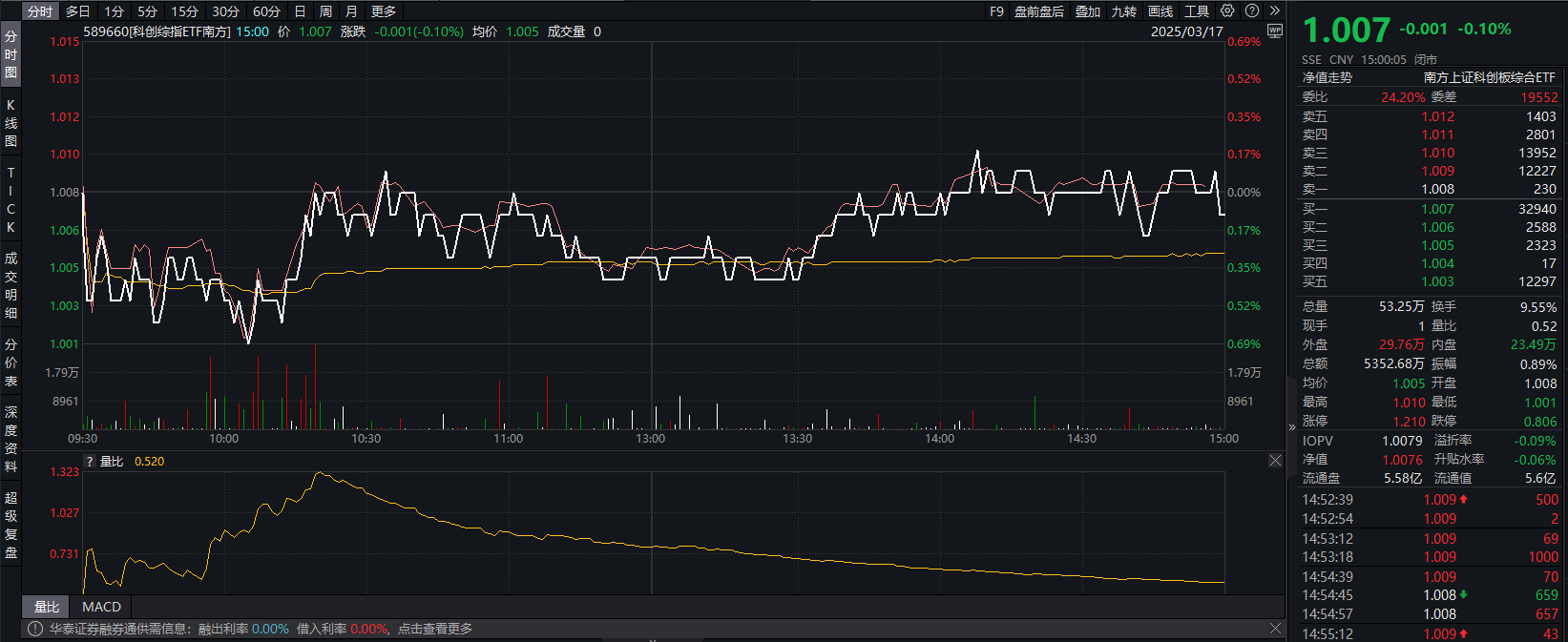Click the 九转 indicator button
This screenshot has width=1568, height=642.
pos(1124,11)
